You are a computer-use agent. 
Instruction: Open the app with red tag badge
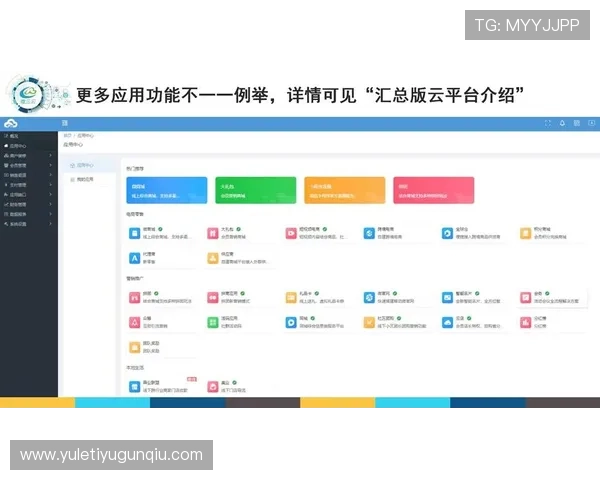(135, 387)
